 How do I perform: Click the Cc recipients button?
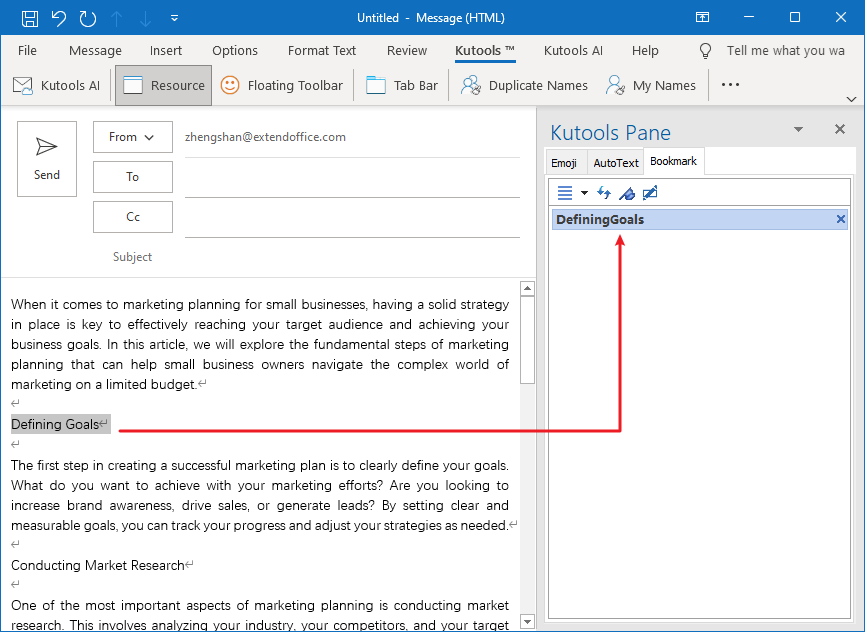click(132, 217)
